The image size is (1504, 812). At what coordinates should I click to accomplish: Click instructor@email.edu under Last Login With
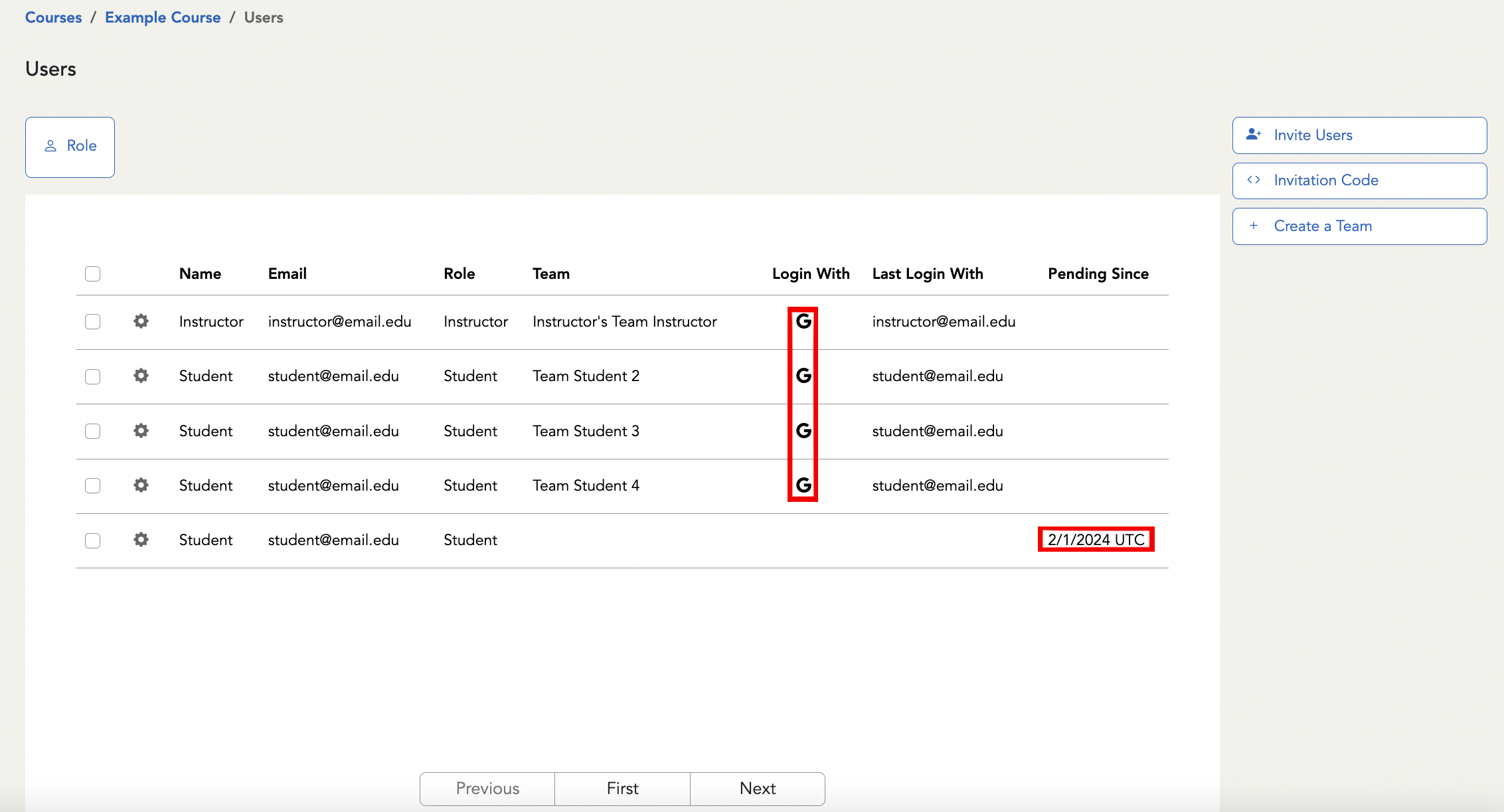pyautogui.click(x=944, y=321)
